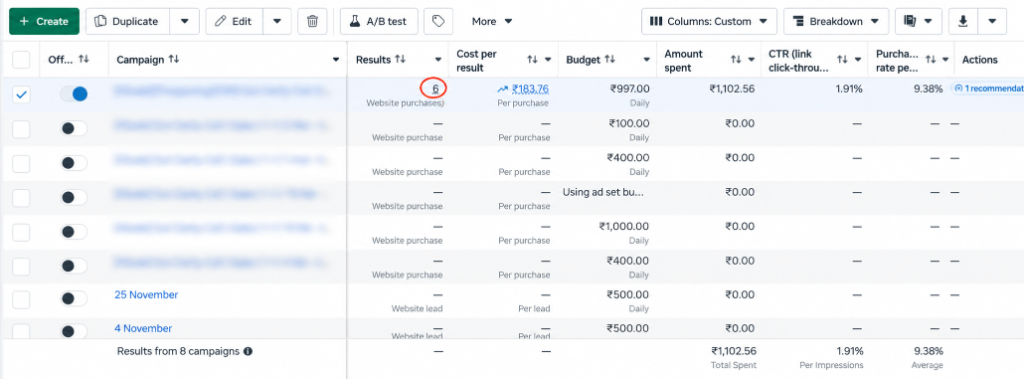This screenshot has height=379, width=1024.
Task: Click the tag label icon
Action: [x=438, y=22]
